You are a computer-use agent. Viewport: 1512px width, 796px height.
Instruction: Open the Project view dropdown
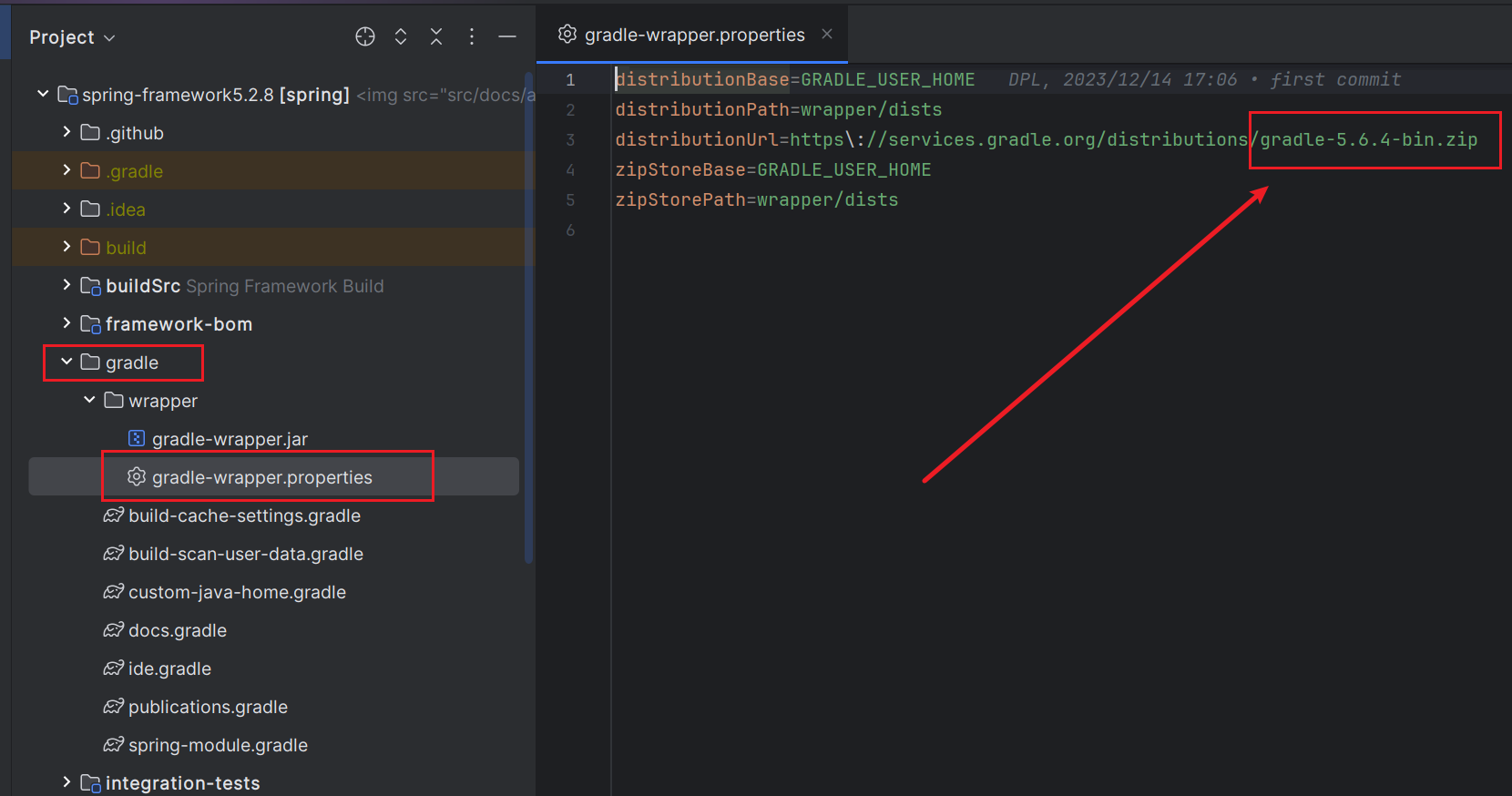[72, 37]
